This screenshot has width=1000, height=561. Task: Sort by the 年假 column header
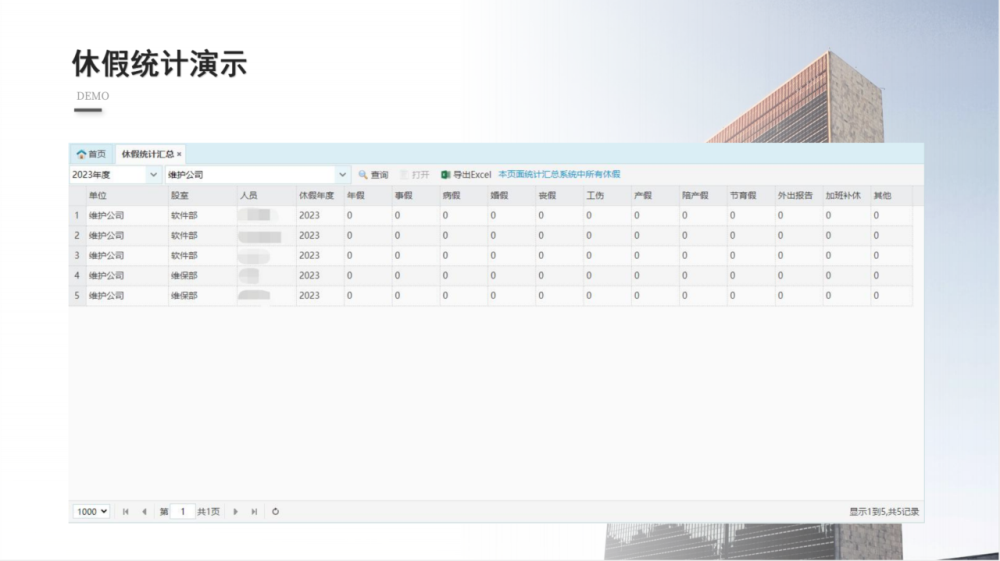click(x=355, y=195)
